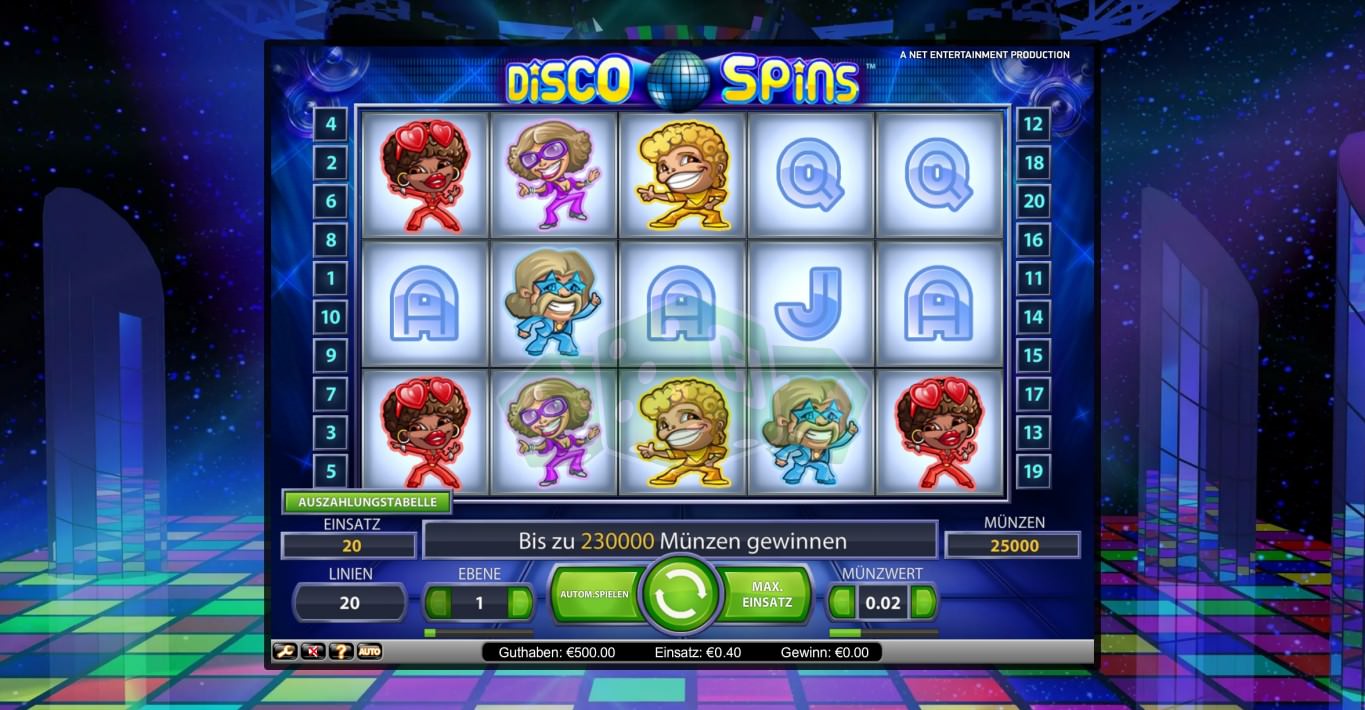Select payline number 4 on left
1365x710 pixels.
tap(330, 125)
